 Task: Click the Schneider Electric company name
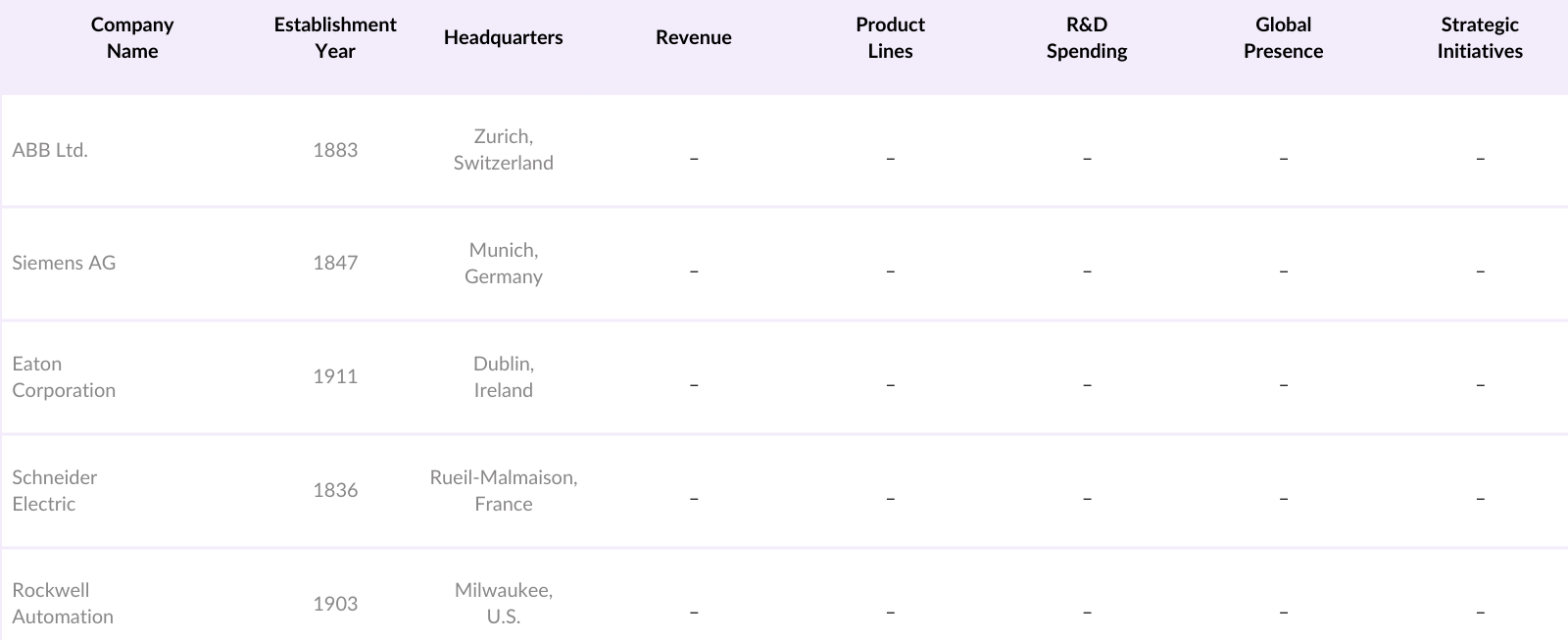(x=55, y=490)
